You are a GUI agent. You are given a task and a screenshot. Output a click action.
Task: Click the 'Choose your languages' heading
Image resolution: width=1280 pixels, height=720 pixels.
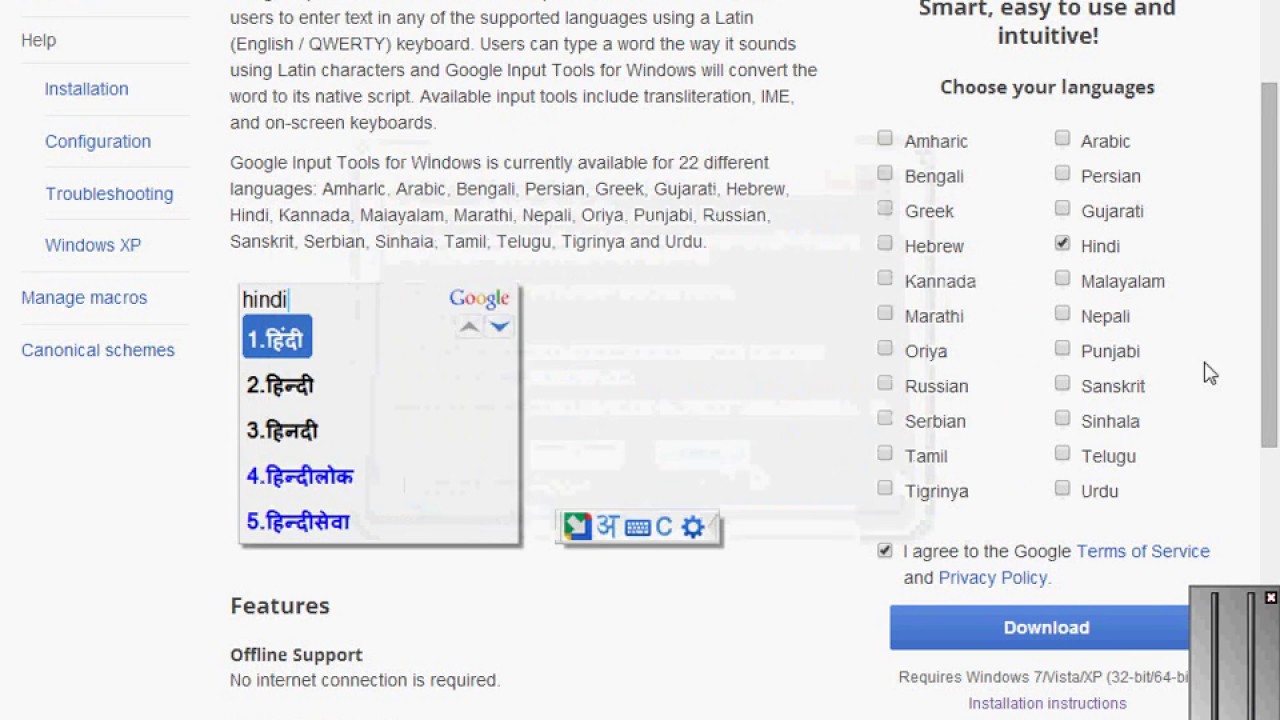[x=1047, y=87]
